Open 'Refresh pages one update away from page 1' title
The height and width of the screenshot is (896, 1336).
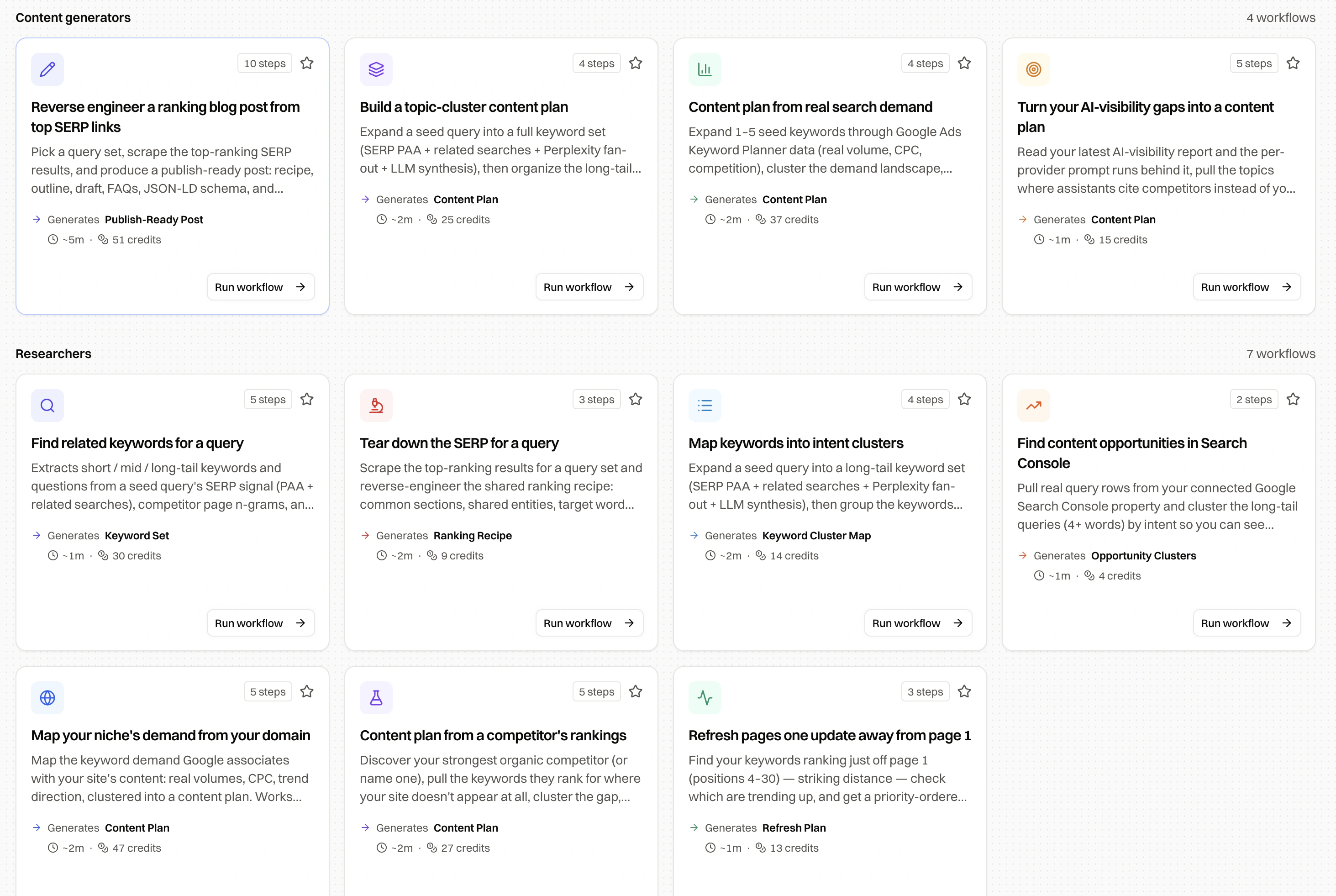click(829, 735)
